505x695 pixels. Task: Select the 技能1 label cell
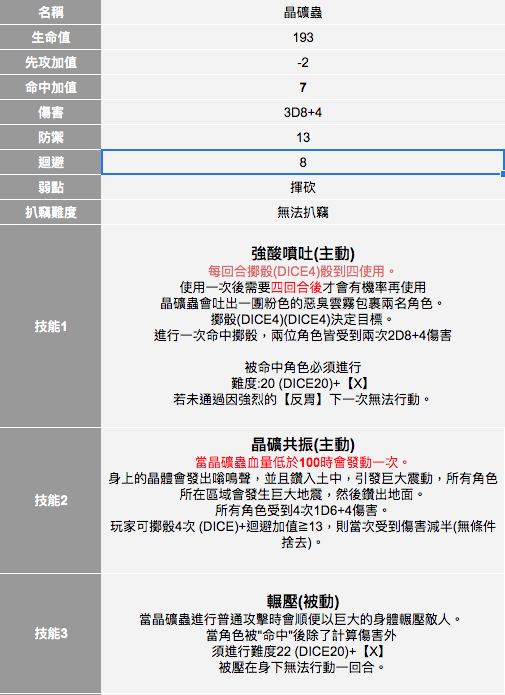[51, 326]
